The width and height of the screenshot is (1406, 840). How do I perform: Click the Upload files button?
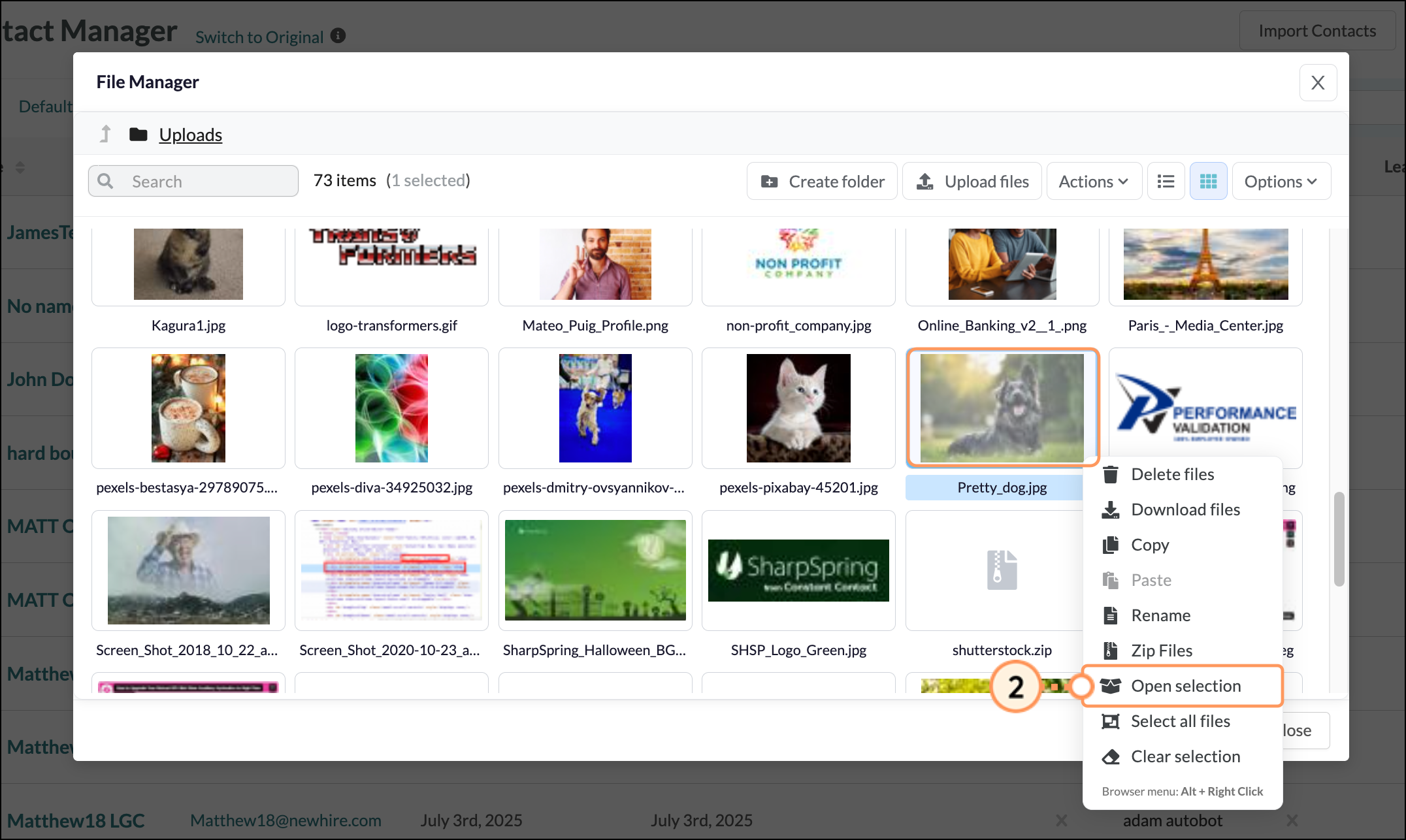pos(972,181)
